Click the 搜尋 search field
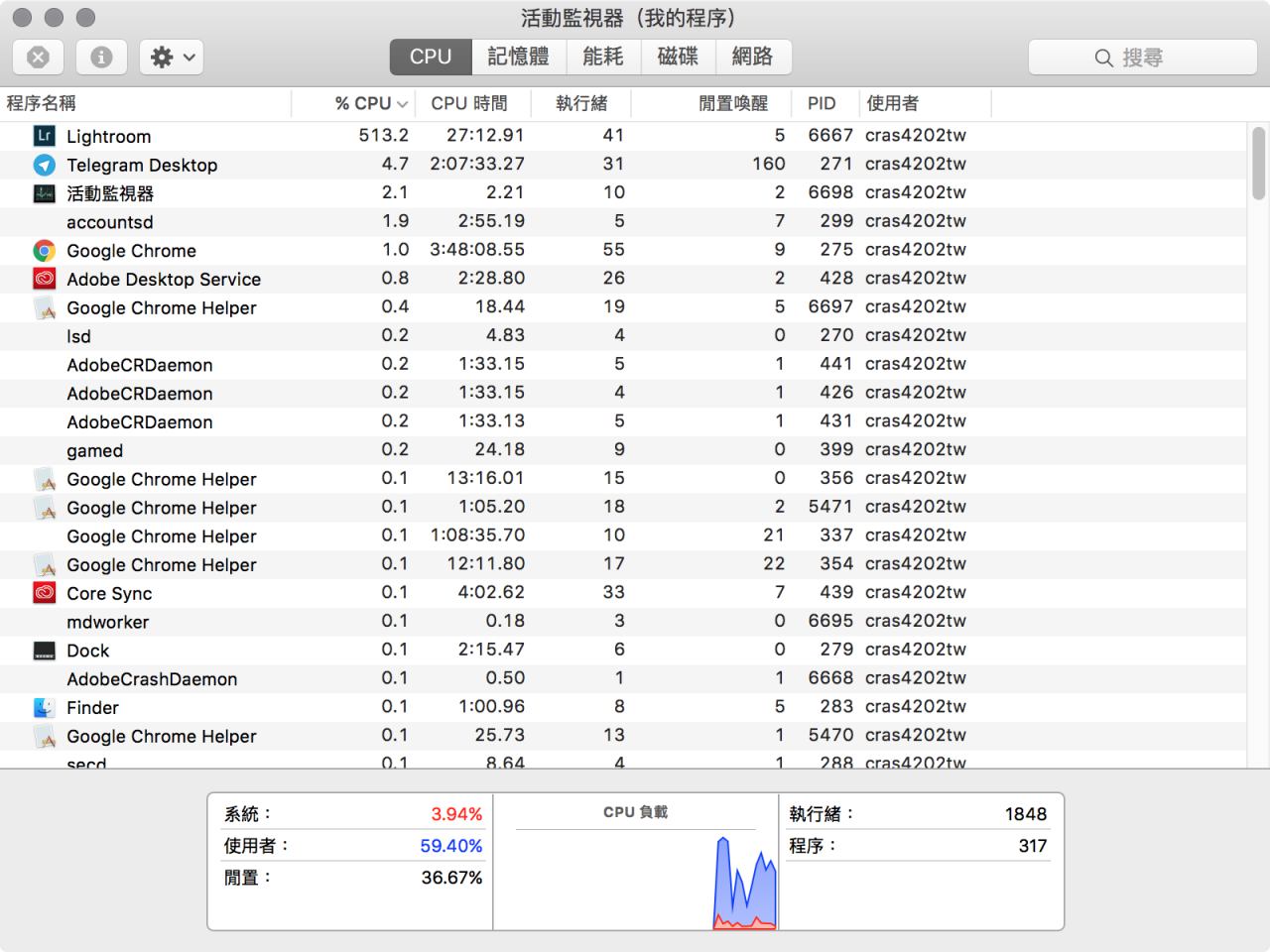 [1142, 58]
